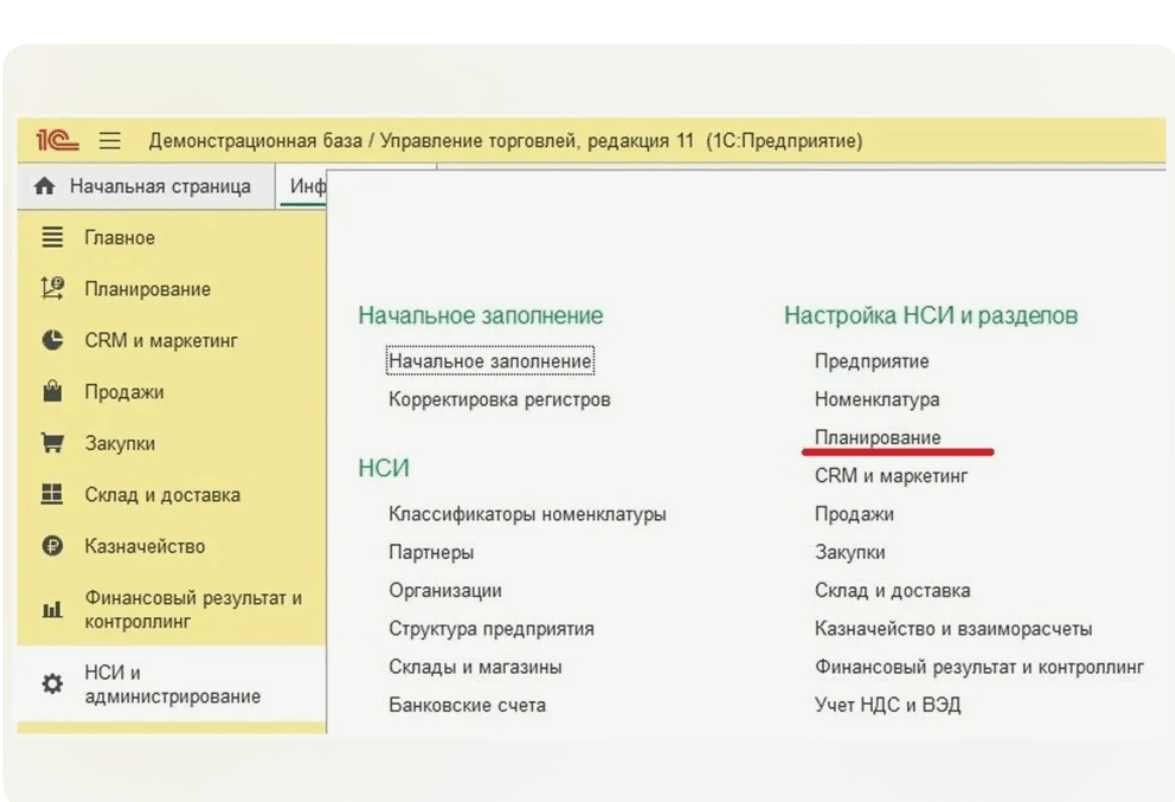
Task: Open Закупки settings link in panel
Action: pos(850,552)
